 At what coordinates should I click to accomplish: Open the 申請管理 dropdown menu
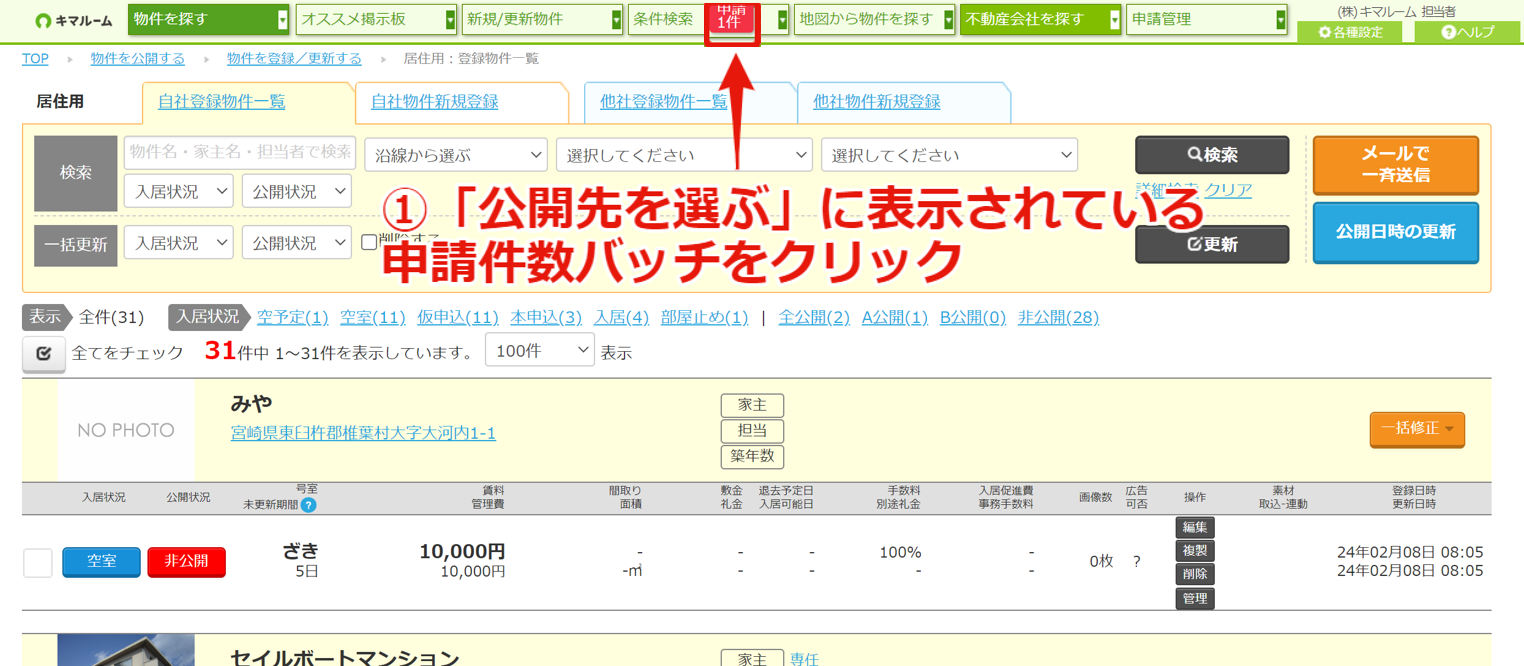pyautogui.click(x=1206, y=19)
